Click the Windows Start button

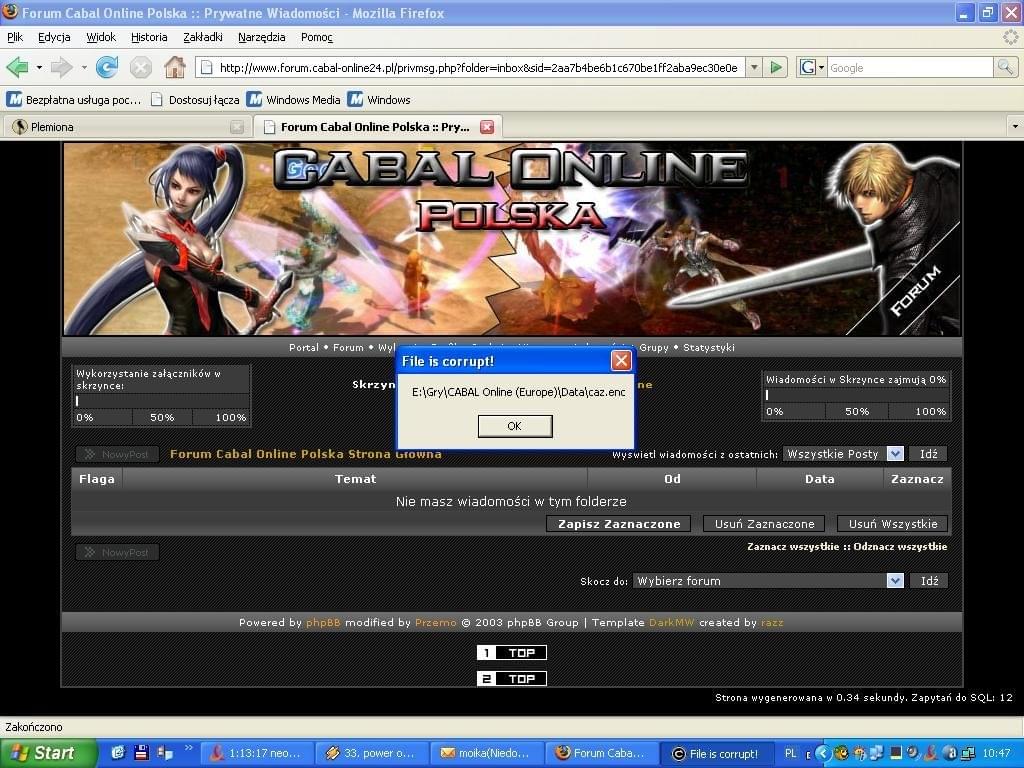click(48, 753)
